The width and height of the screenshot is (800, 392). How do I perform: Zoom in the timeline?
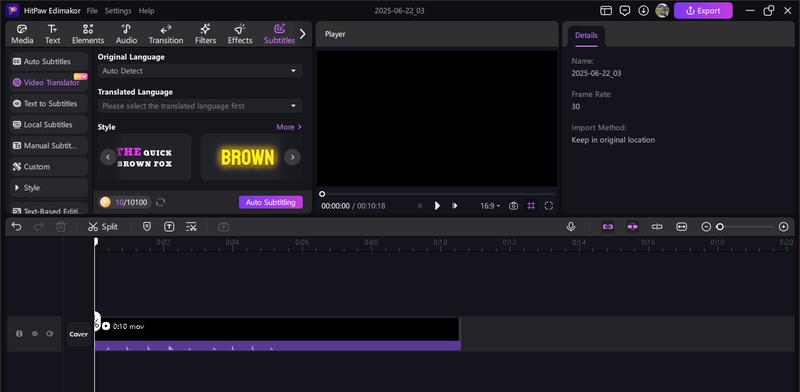pyautogui.click(x=784, y=227)
